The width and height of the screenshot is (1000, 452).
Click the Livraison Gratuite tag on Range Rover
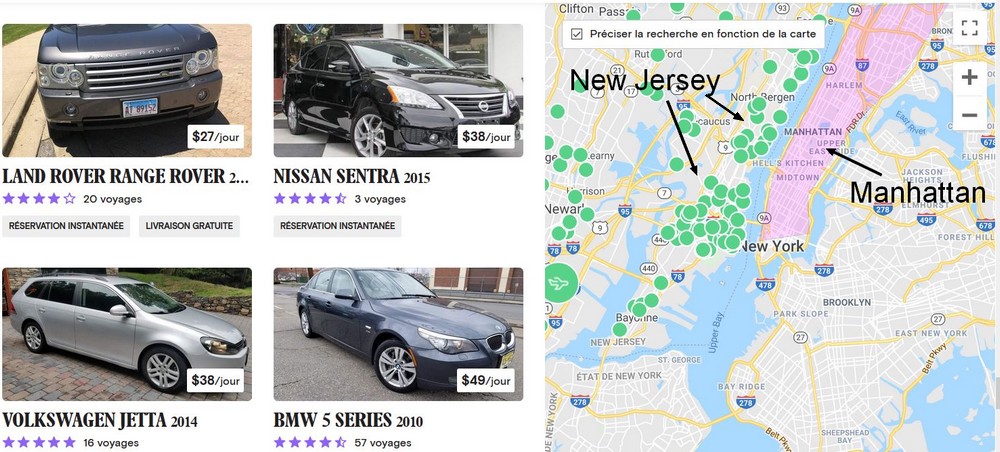point(189,226)
